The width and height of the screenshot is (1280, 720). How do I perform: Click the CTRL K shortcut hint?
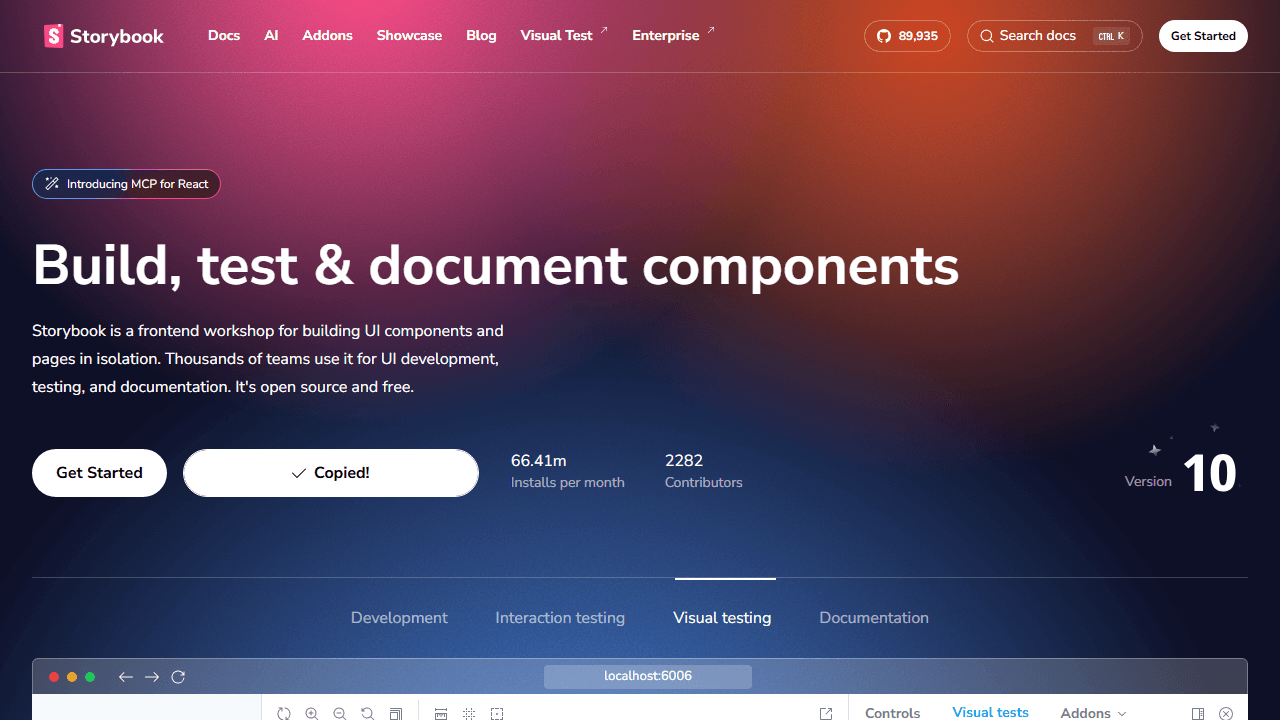point(1111,36)
